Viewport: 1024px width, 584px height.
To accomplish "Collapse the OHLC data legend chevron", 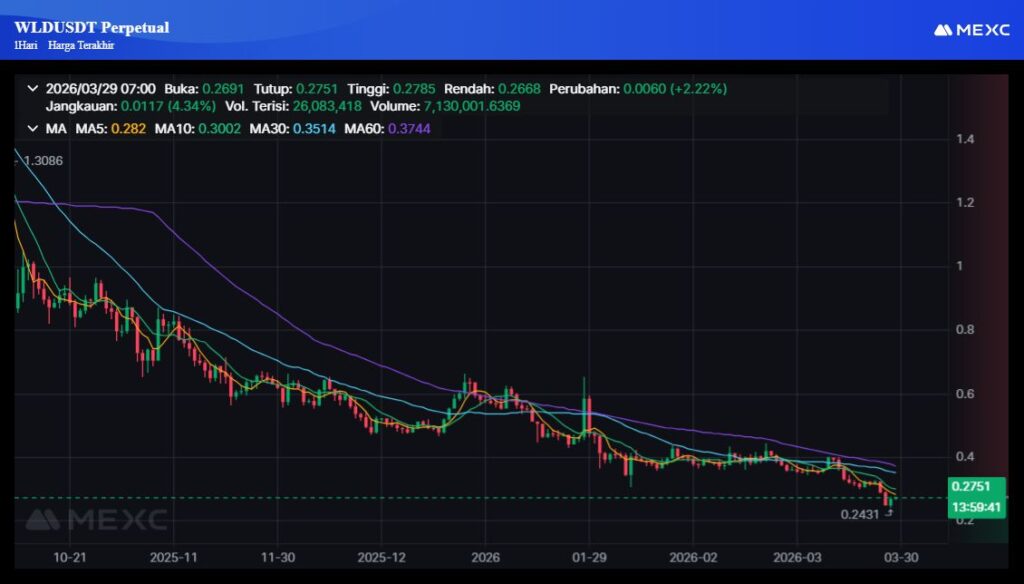I will tap(33, 88).
